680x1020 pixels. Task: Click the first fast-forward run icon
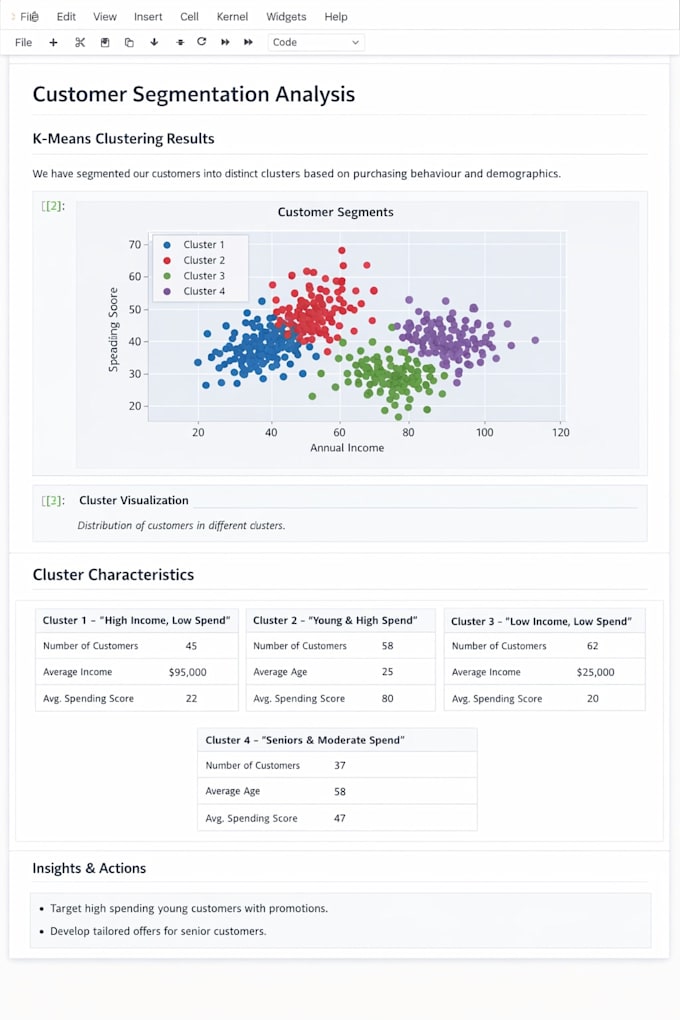(225, 42)
